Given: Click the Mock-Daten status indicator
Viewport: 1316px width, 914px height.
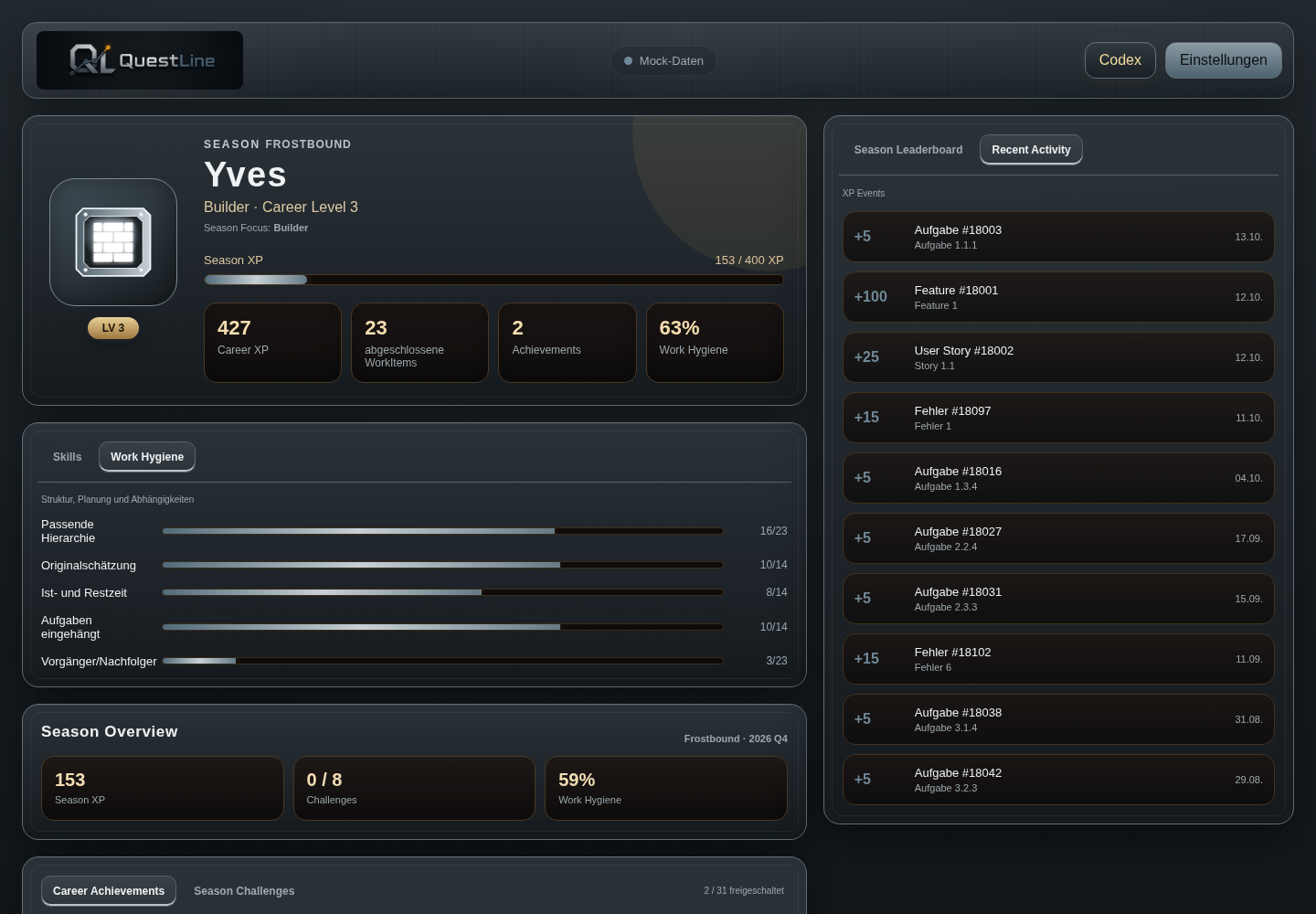Looking at the screenshot, I should pos(663,61).
